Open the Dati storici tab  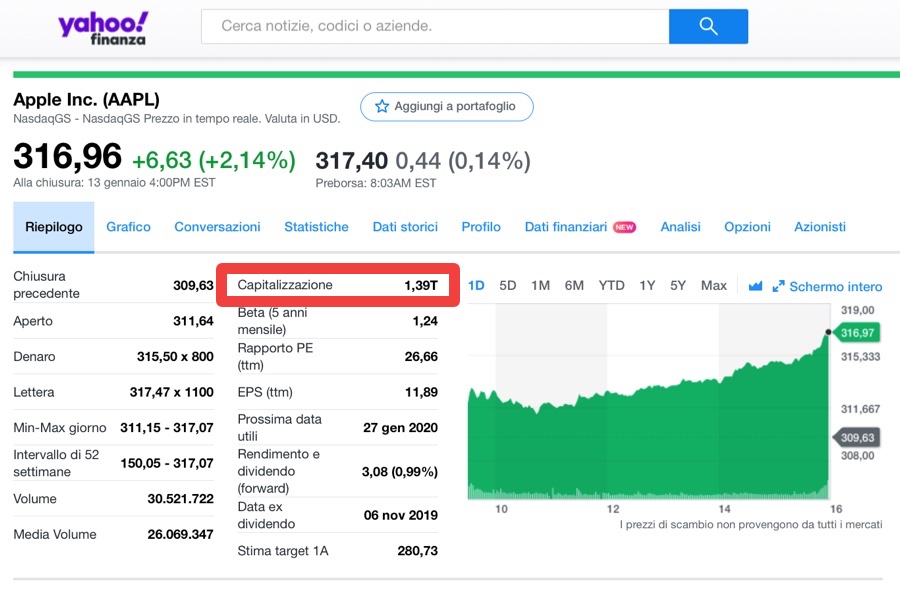(x=405, y=227)
